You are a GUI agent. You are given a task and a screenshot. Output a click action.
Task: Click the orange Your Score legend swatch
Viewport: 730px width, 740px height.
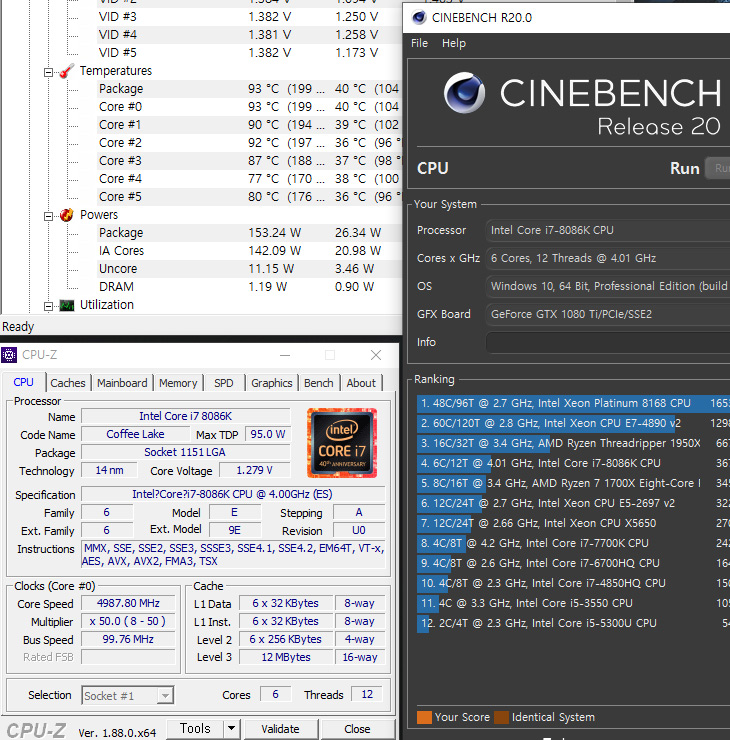[424, 717]
